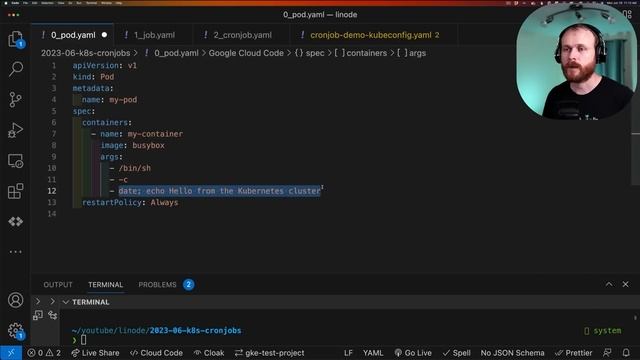Open the Remote Explorer view
The height and width of the screenshot is (360, 640).
click(16, 161)
